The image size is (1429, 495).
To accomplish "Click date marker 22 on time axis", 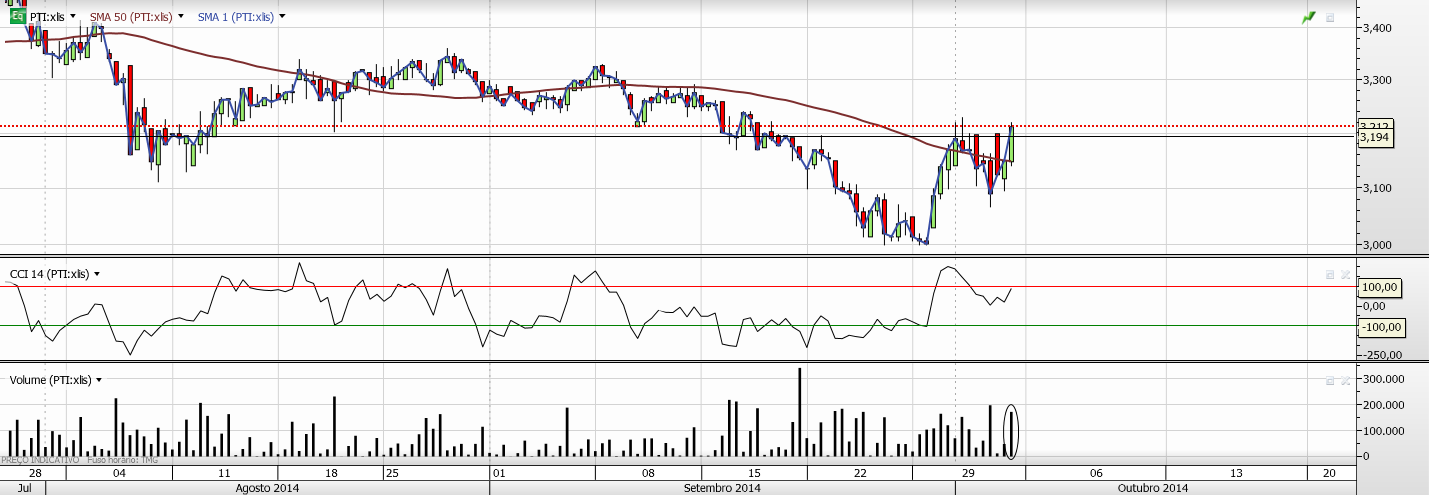I will point(860,473).
